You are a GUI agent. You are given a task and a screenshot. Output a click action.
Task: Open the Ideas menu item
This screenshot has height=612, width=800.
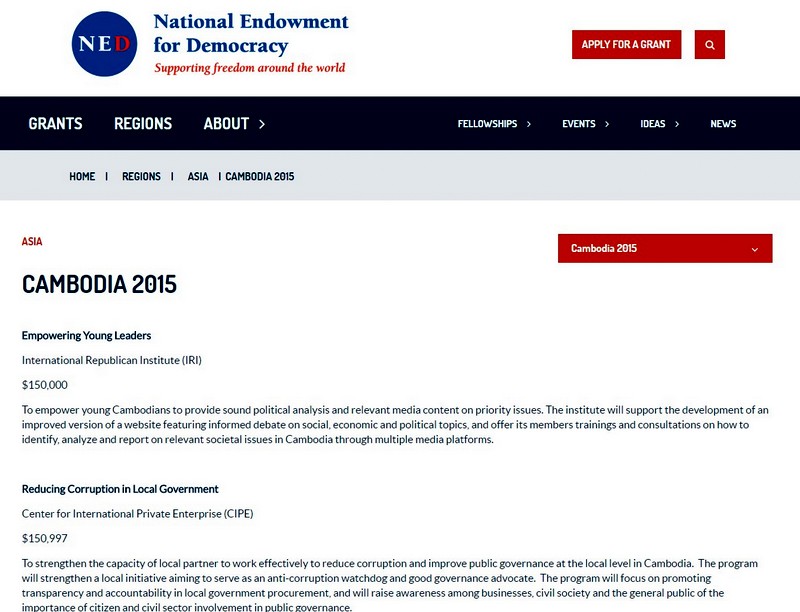(653, 124)
